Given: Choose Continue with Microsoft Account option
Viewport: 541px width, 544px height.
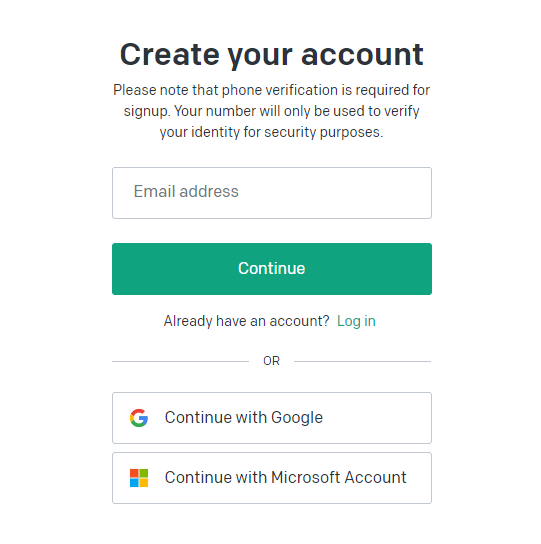Looking at the screenshot, I should point(272,478).
